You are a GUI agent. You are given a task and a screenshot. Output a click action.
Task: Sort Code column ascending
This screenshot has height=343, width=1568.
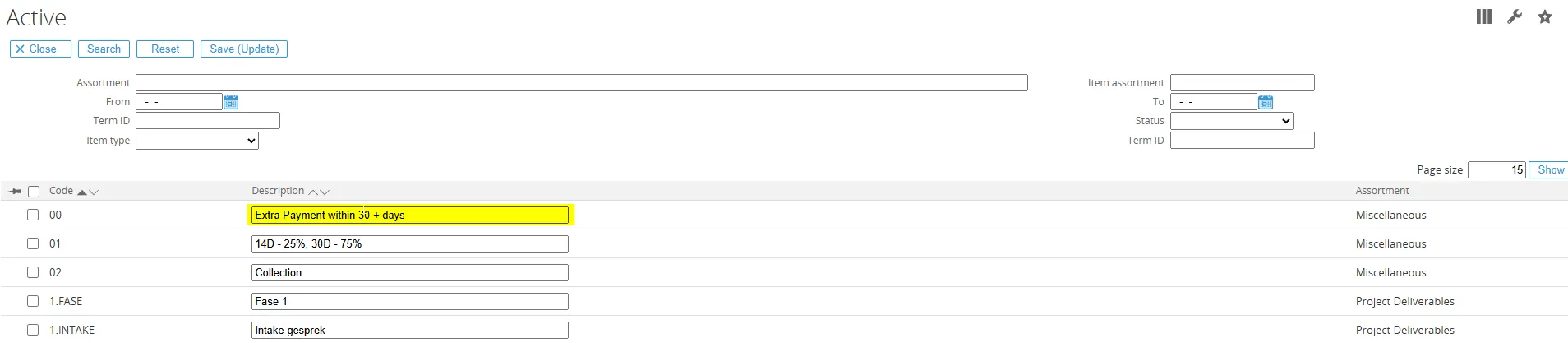tap(81, 192)
